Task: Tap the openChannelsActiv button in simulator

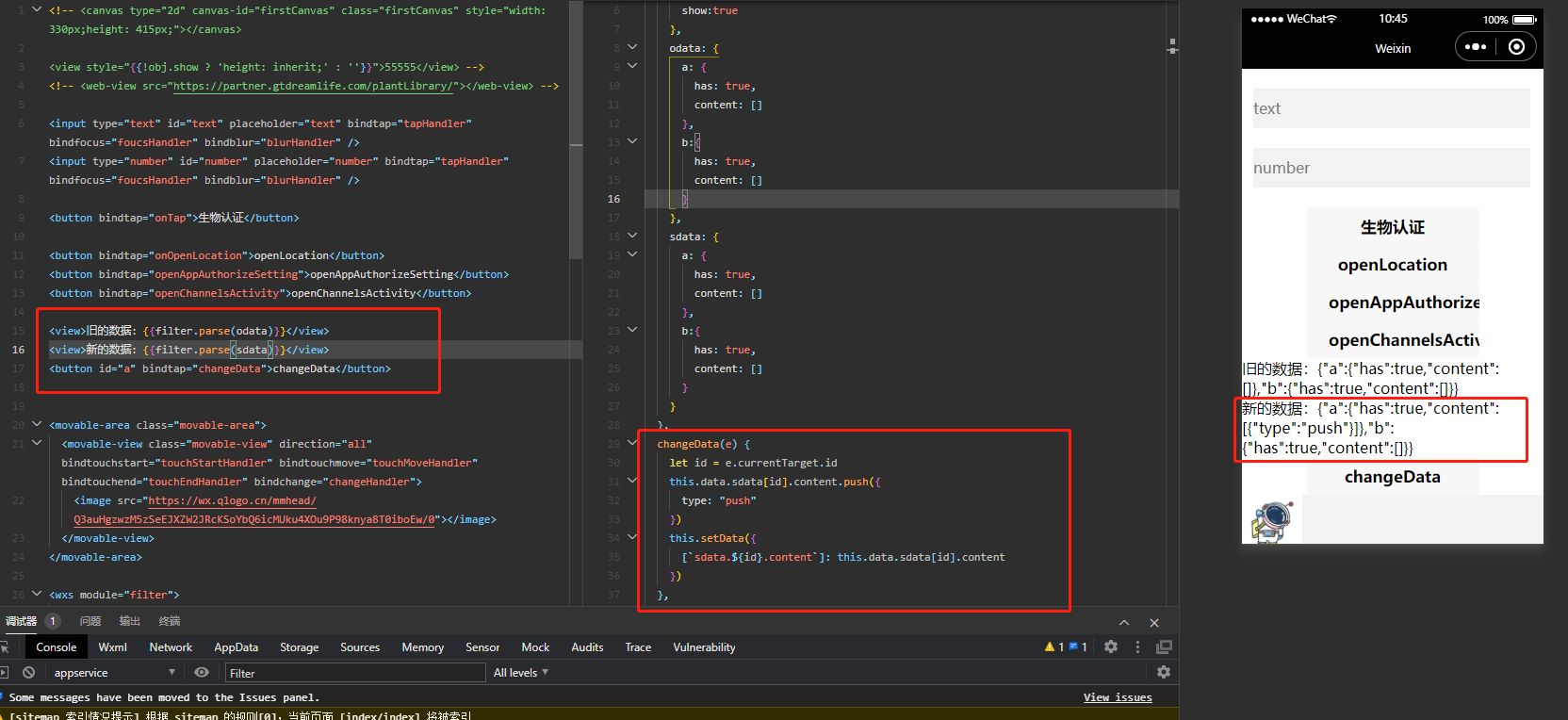Action: click(x=1393, y=340)
